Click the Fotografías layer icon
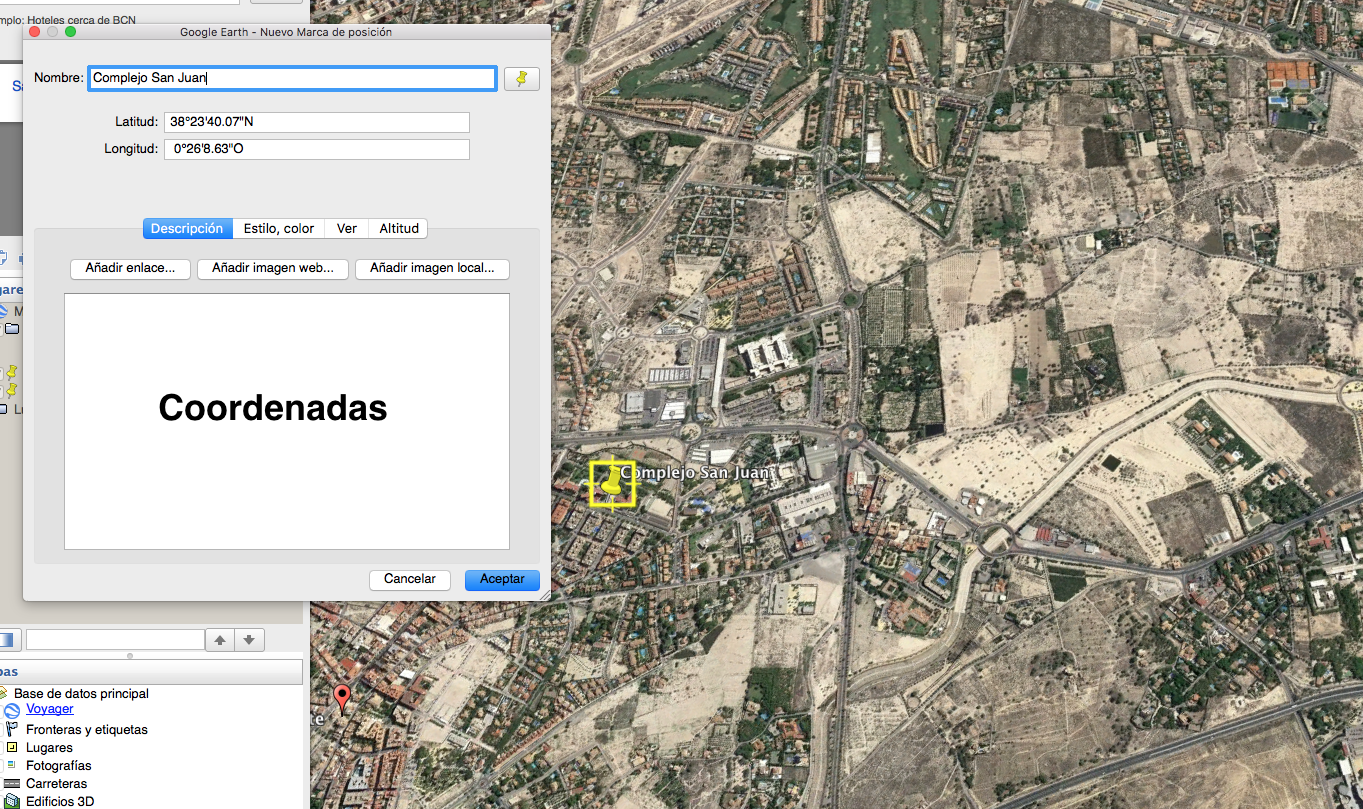Viewport: 1363px width, 809px height. click(x=12, y=765)
